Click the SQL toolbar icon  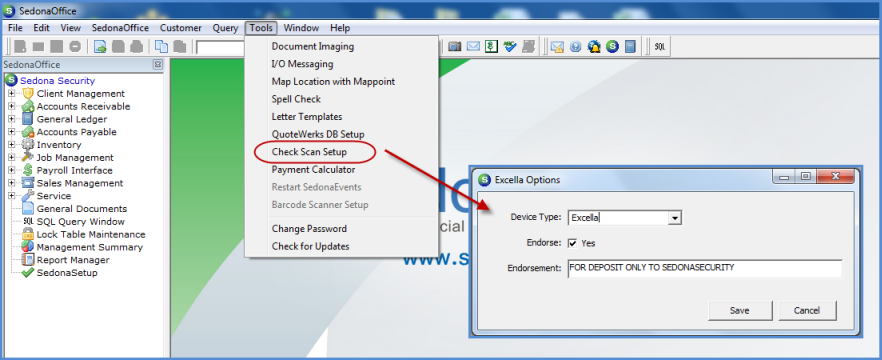tap(660, 47)
